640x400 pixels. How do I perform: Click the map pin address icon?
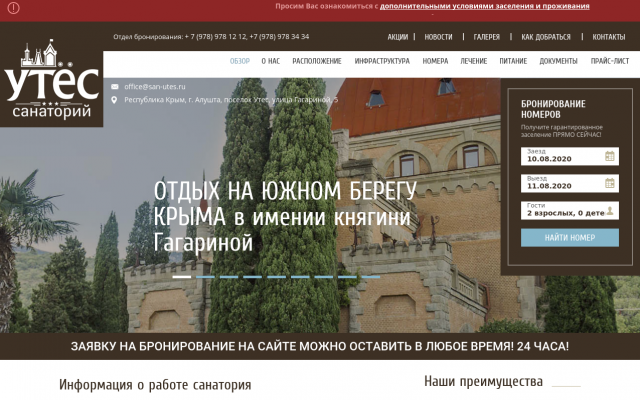114,100
